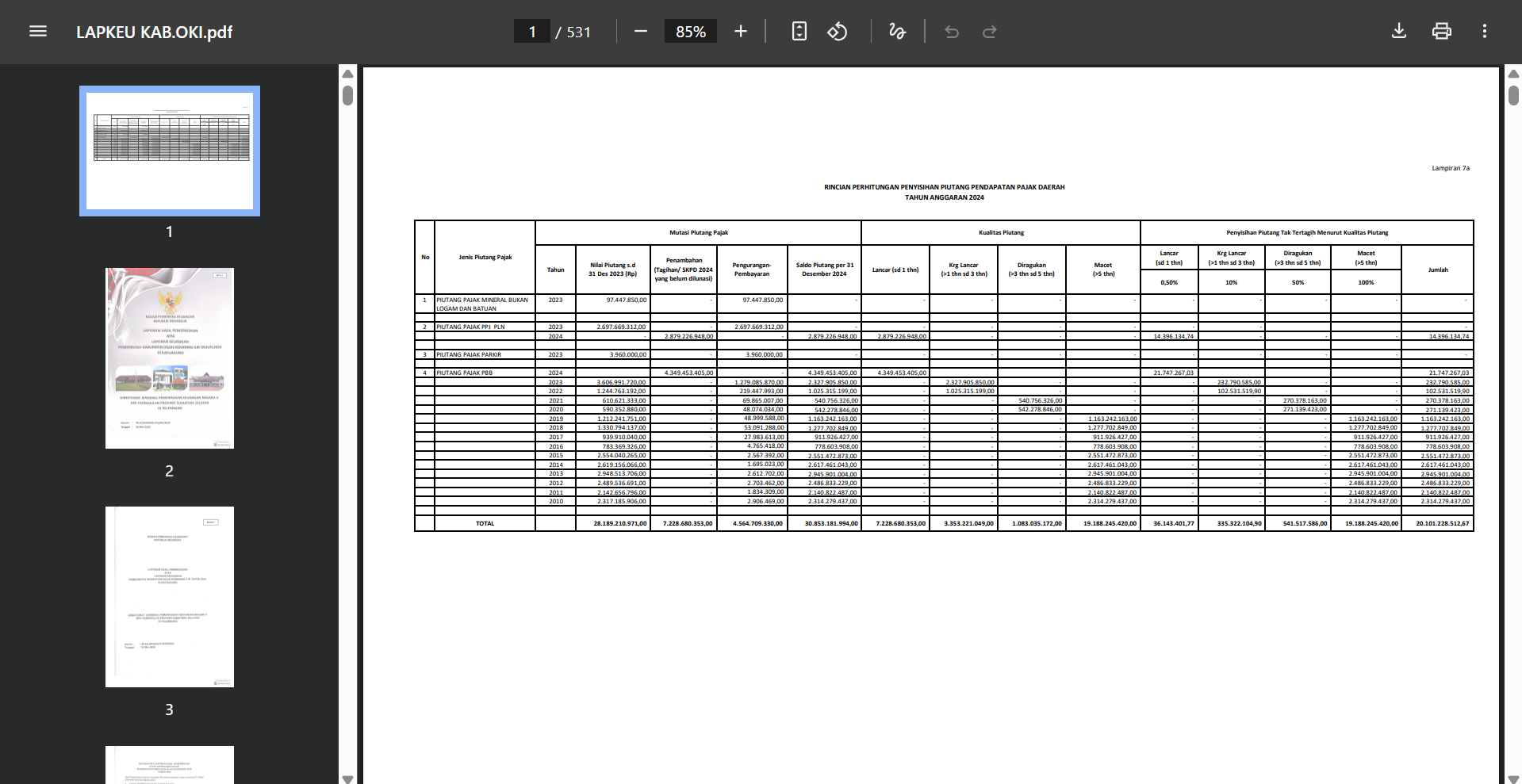The height and width of the screenshot is (784, 1522).
Task: Rotate the document counterclockwise
Action: pos(838,32)
